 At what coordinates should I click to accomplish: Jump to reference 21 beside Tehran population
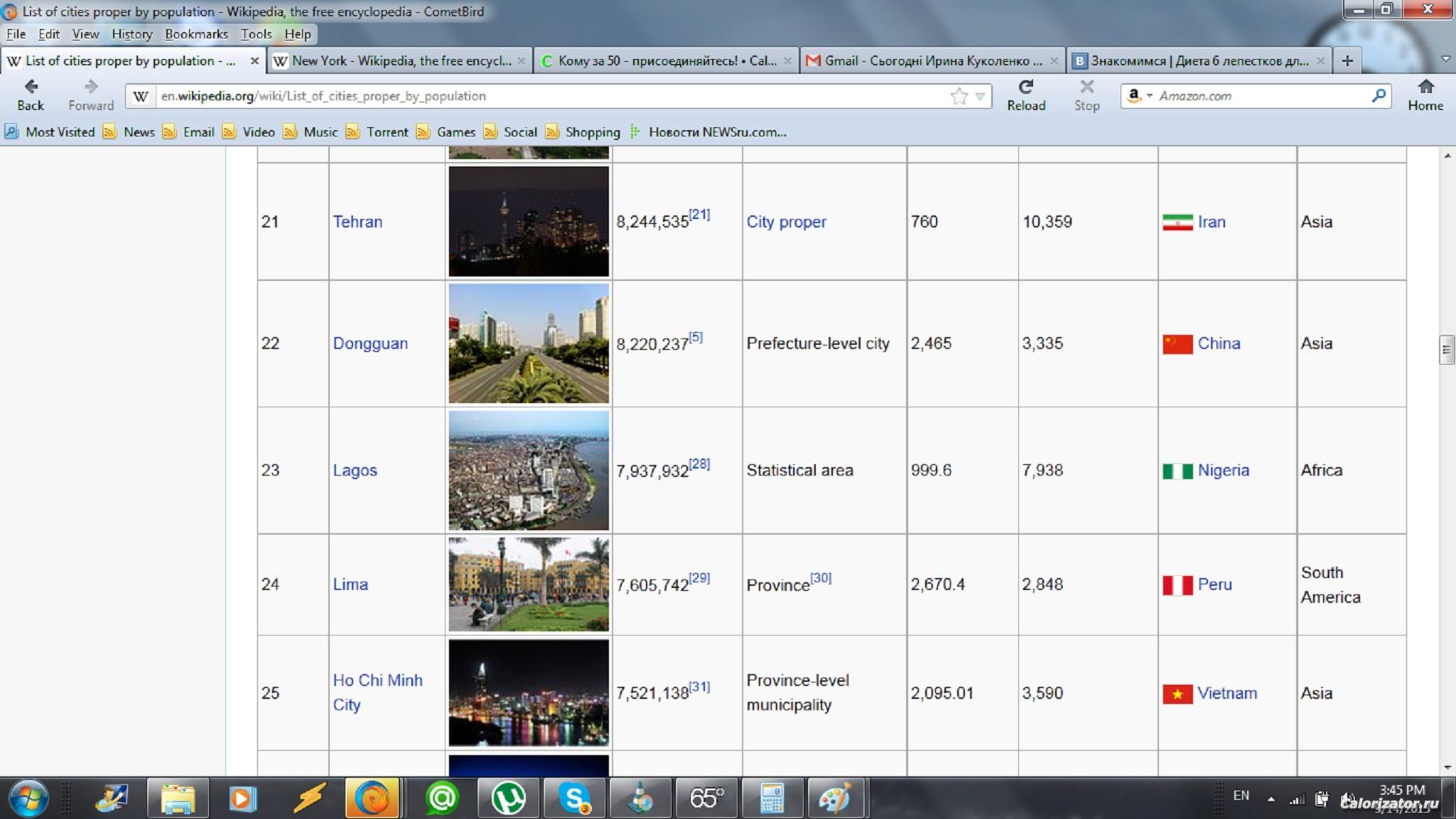pos(699,214)
